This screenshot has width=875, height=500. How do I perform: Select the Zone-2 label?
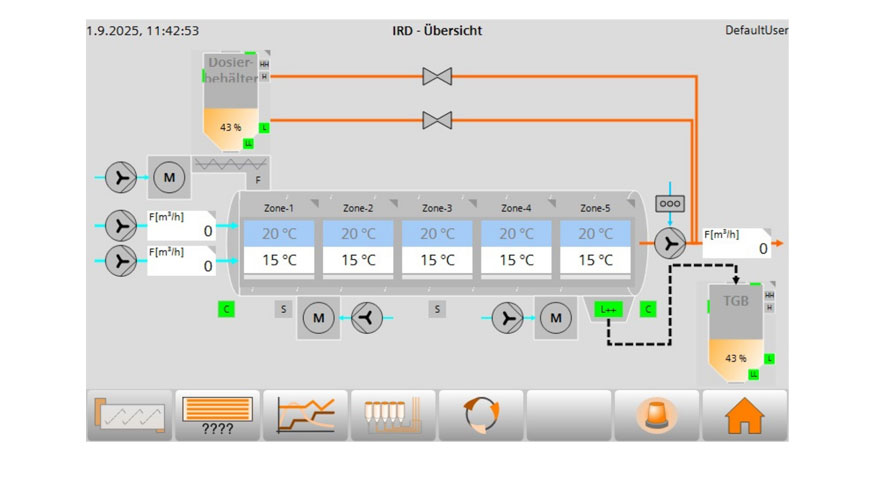click(358, 208)
